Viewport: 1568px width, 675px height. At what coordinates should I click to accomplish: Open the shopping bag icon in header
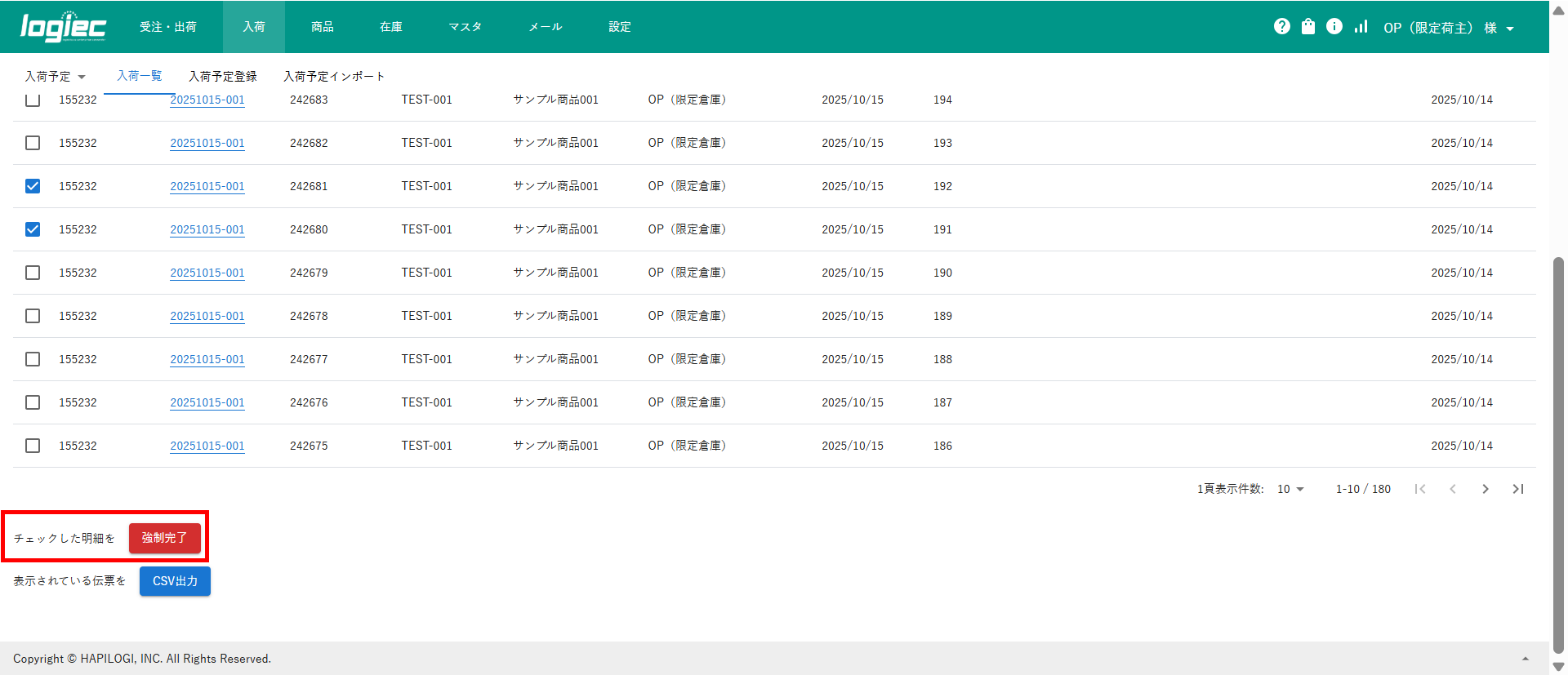click(x=1308, y=27)
